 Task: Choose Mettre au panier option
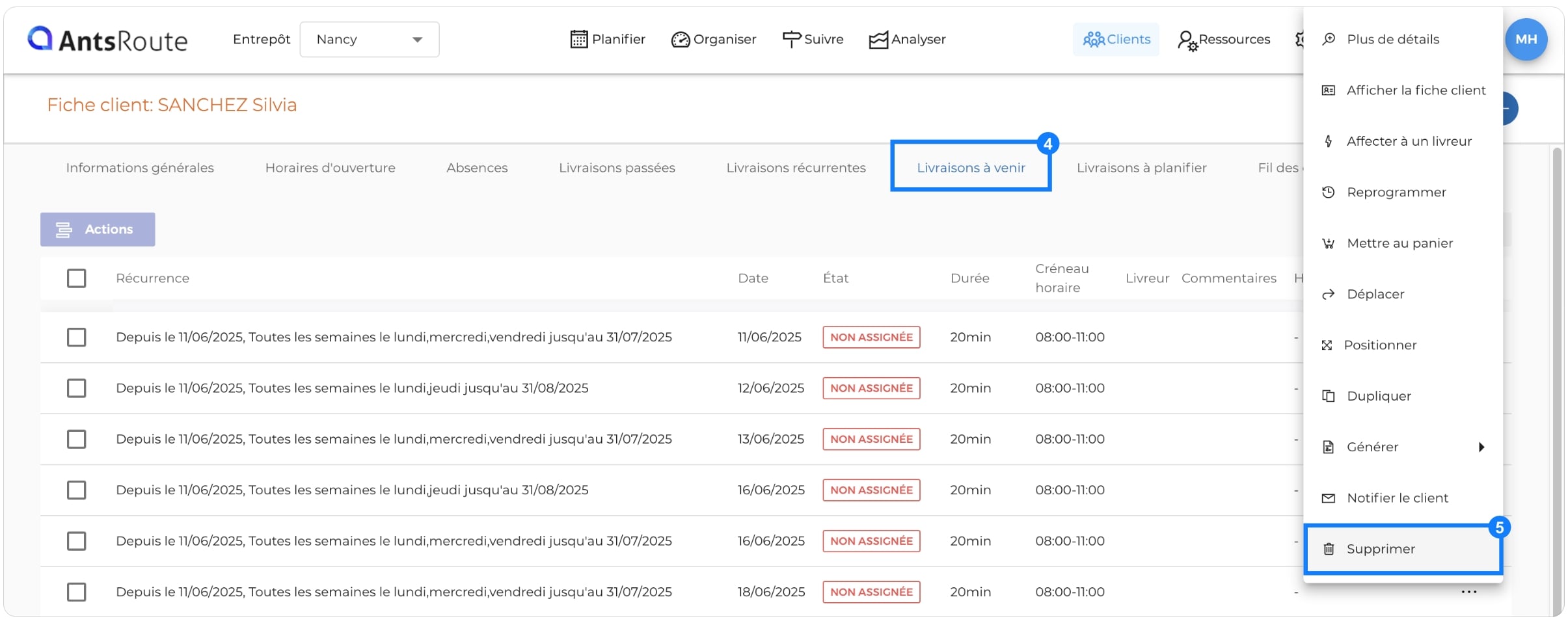tap(1403, 243)
